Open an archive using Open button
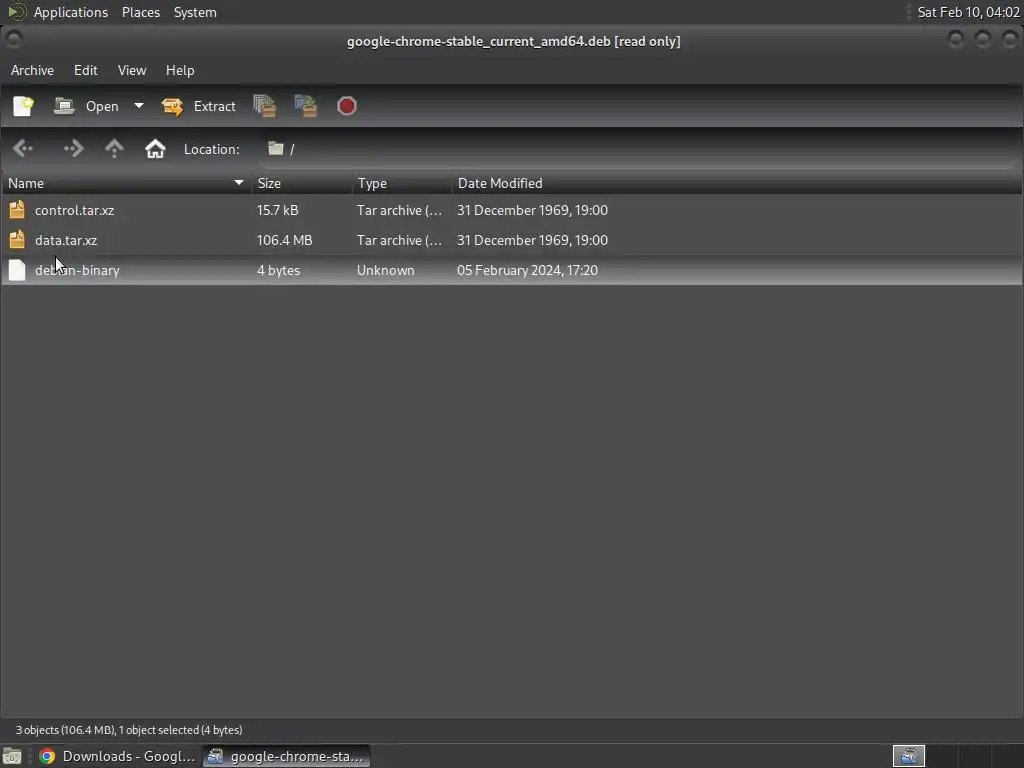The width and height of the screenshot is (1024, 768). tap(86, 106)
